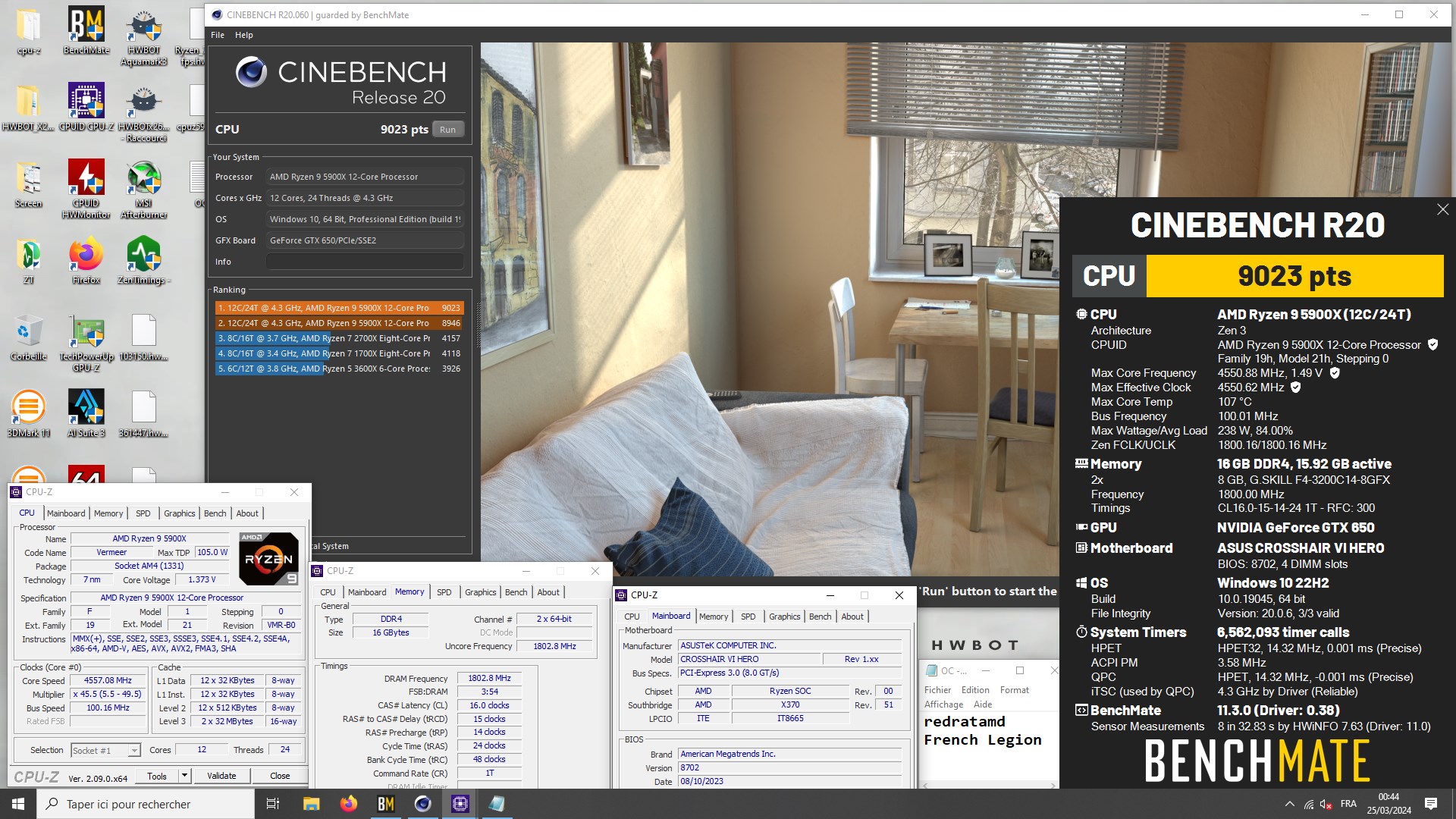Open Graphics tab in right CPU-Z mainboard window
This screenshot has width=1456, height=819.
784,617
